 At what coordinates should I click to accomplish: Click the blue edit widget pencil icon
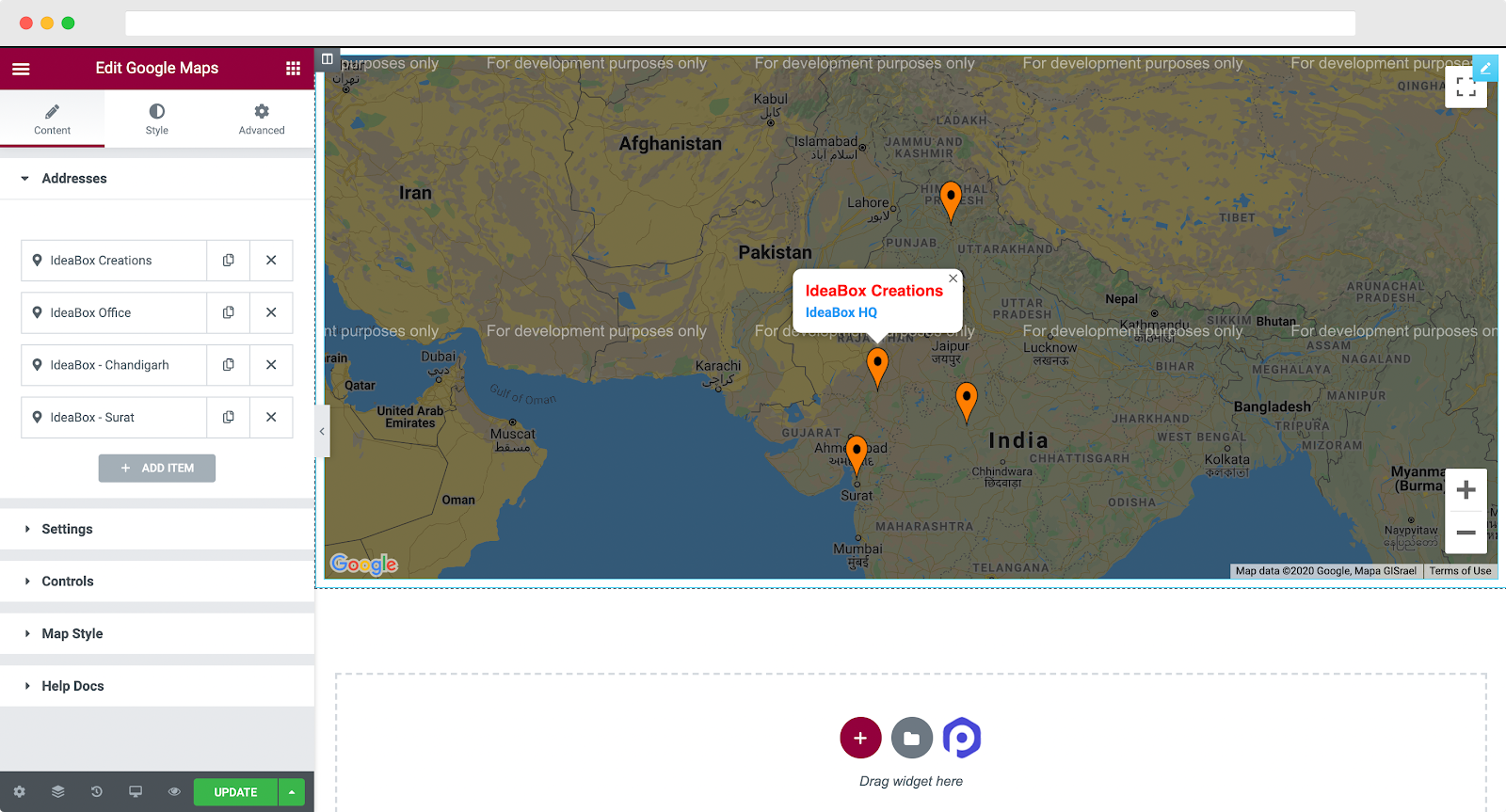tap(1485, 69)
